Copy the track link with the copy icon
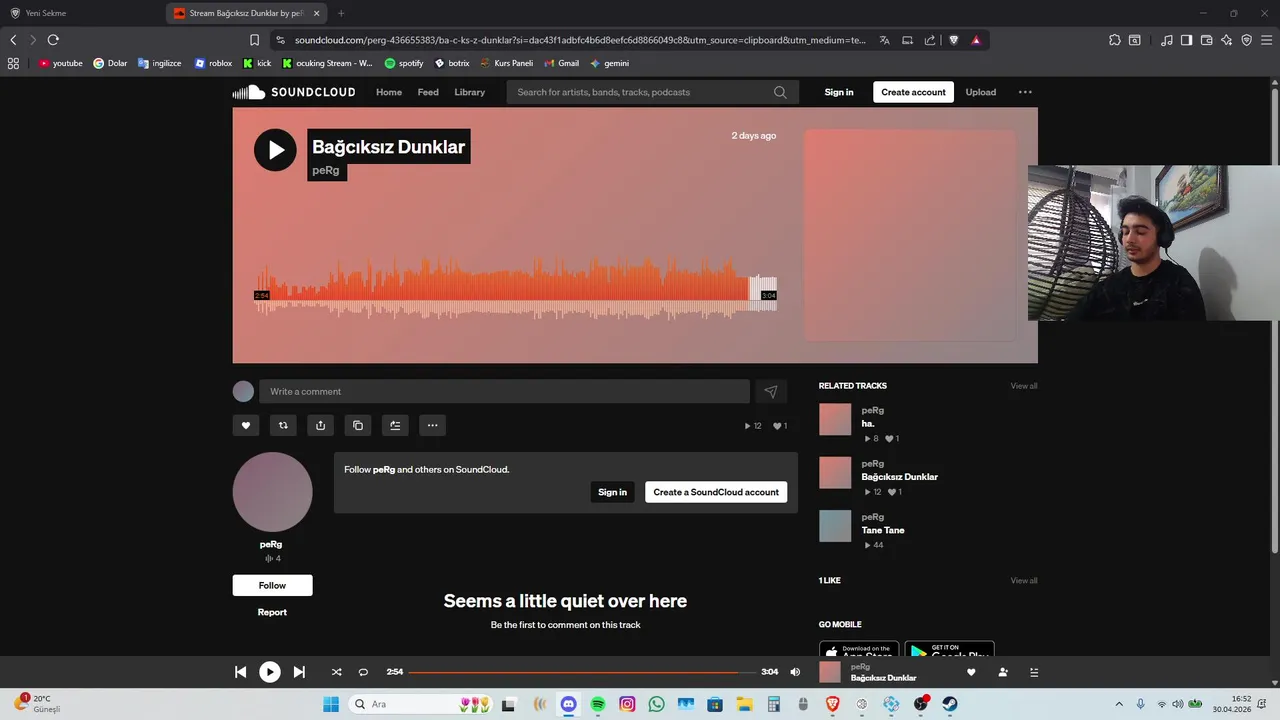This screenshot has width=1280, height=720. click(358, 425)
